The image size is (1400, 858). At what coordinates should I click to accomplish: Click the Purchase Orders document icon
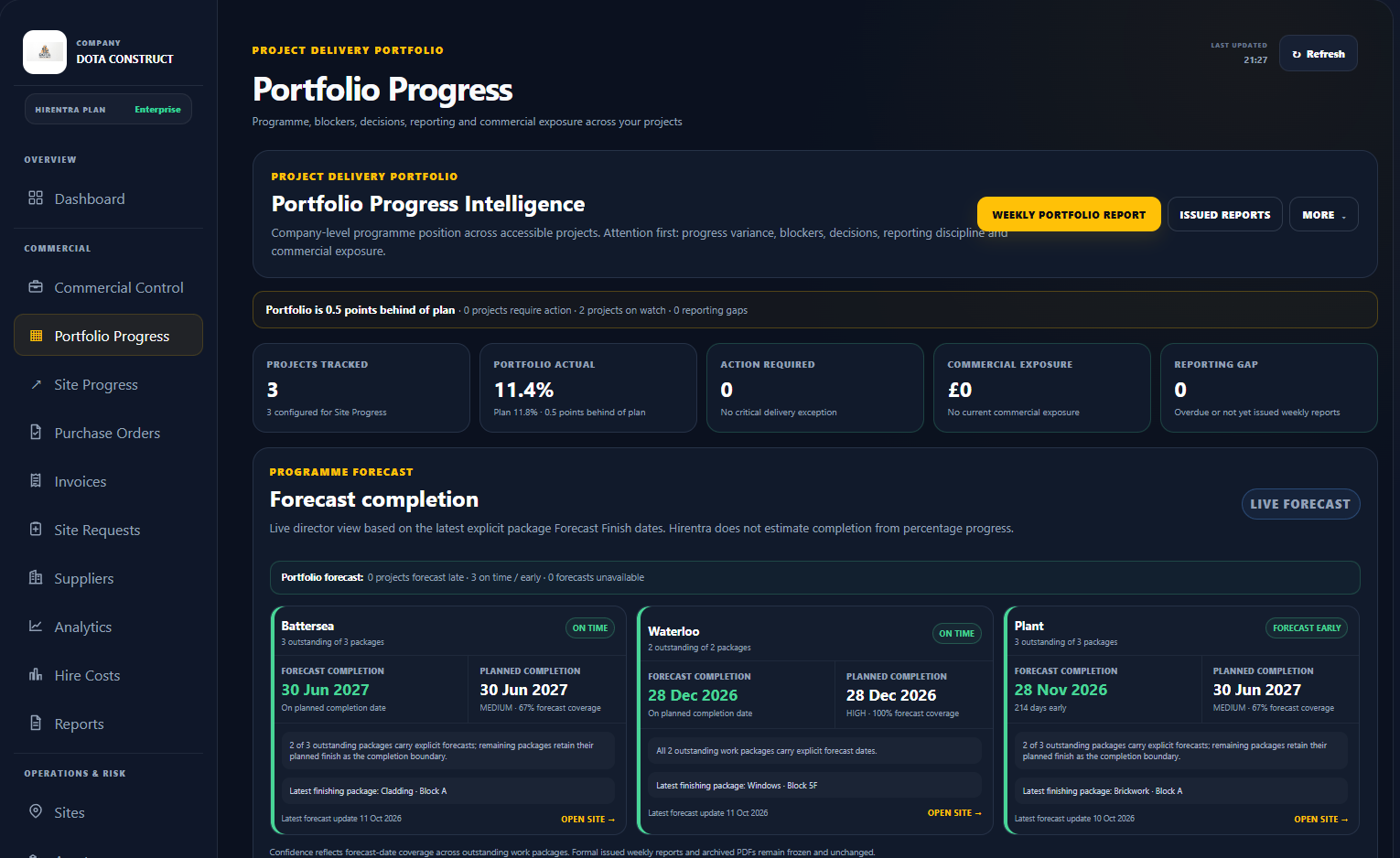(x=36, y=433)
